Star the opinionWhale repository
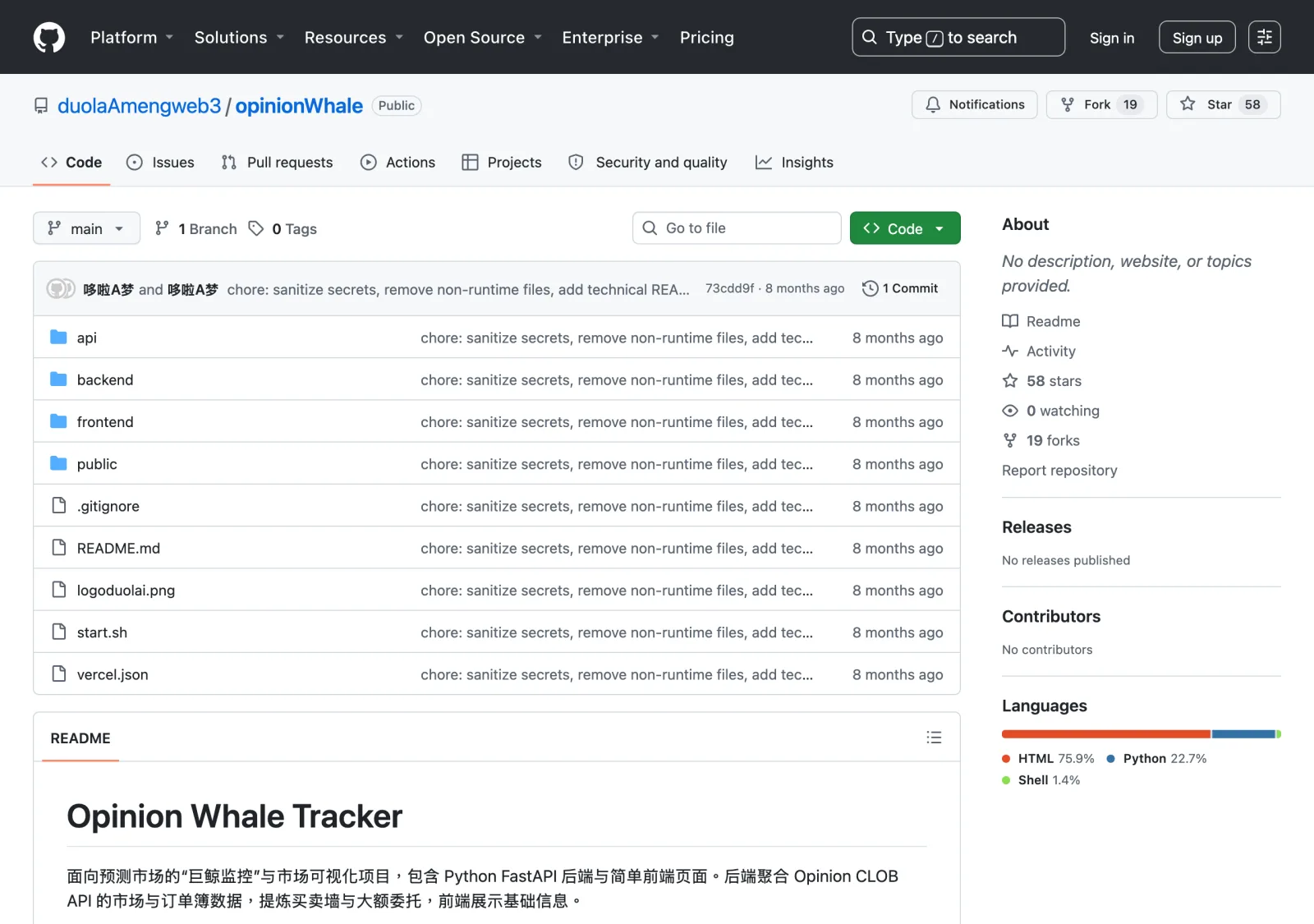The width and height of the screenshot is (1314, 924). 1223,104
